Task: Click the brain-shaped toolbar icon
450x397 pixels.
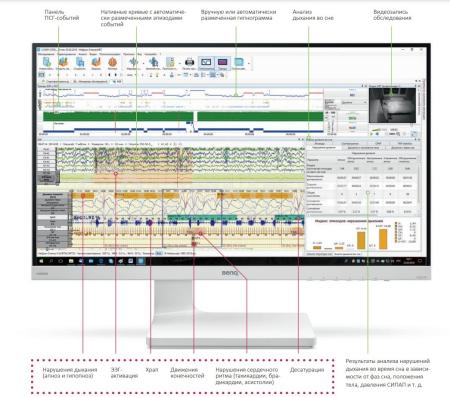Action: pyautogui.click(x=112, y=63)
